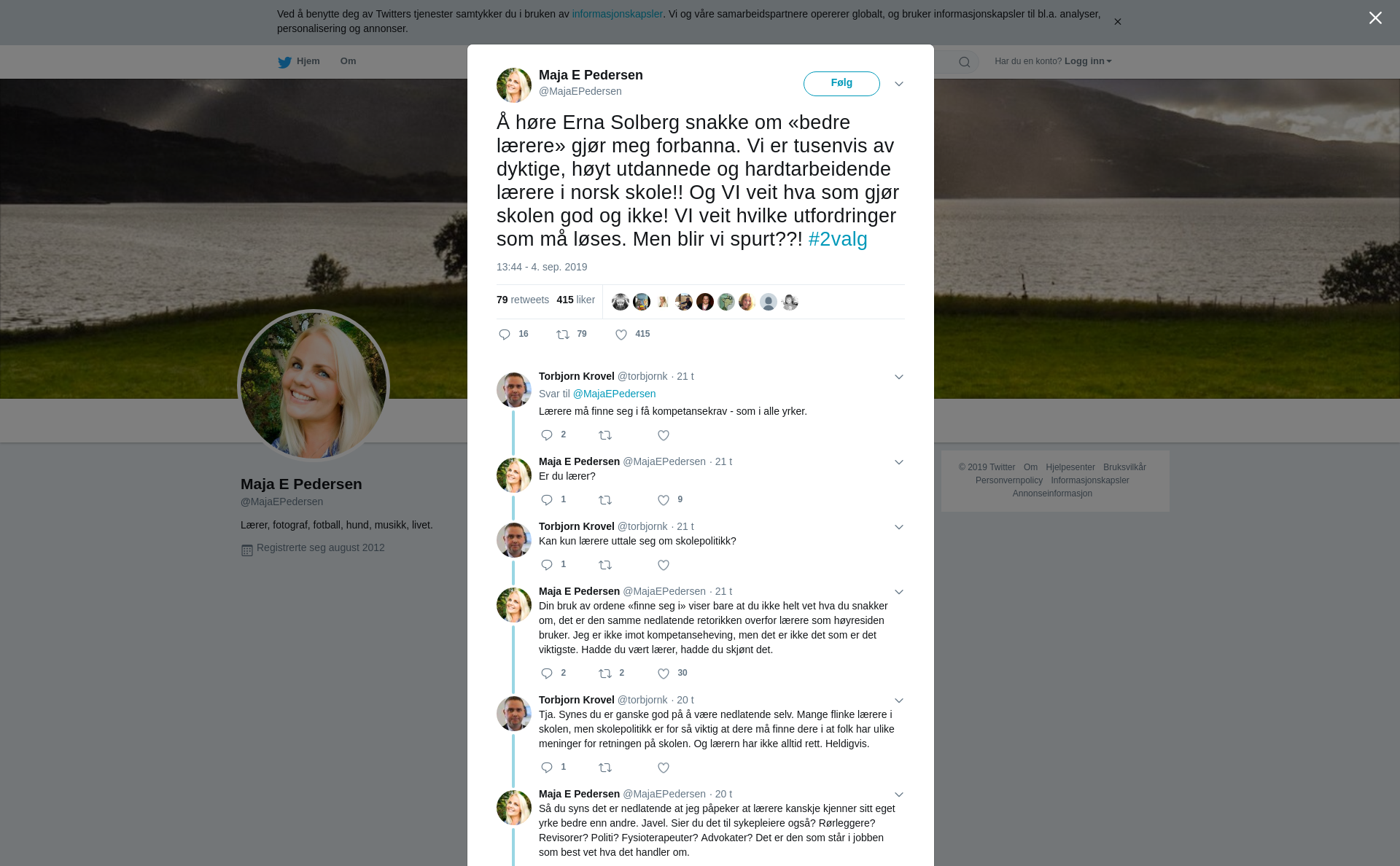Image resolution: width=1400 pixels, height=866 pixels.
Task: Dismiss the cookie notice banner
Action: (x=1117, y=22)
